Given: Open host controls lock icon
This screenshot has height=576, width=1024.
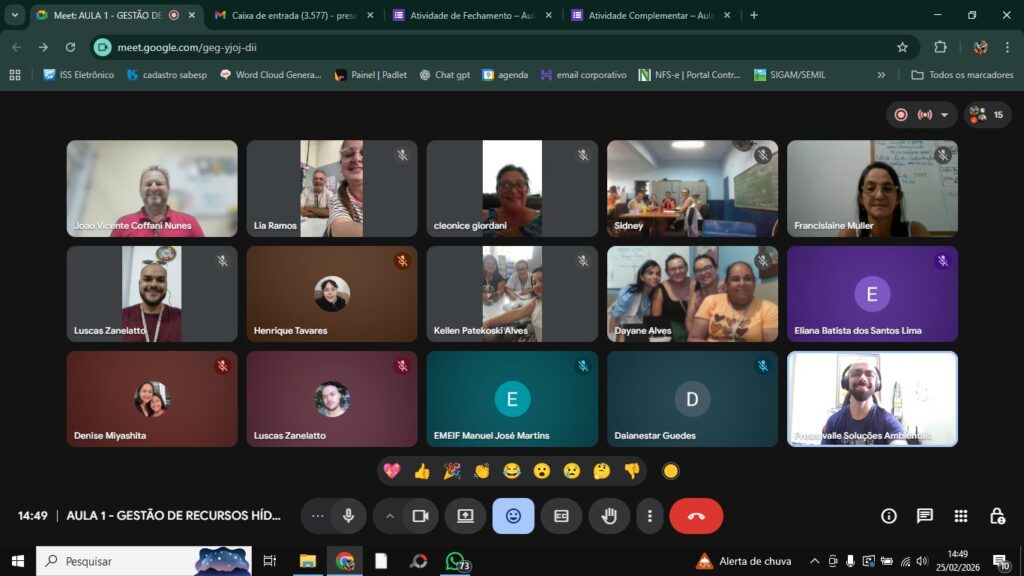Looking at the screenshot, I should point(997,516).
